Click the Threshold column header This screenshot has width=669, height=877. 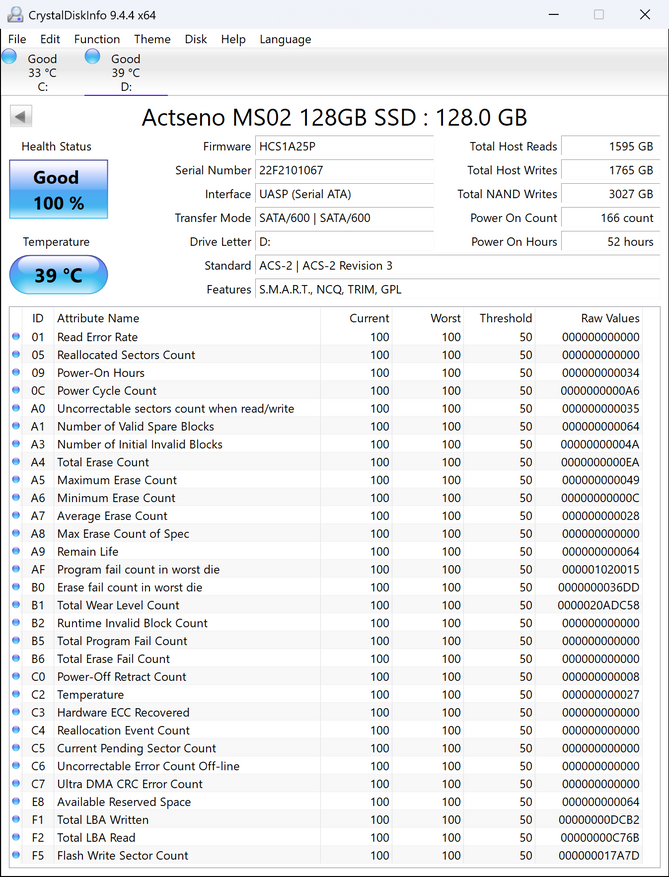(x=500, y=318)
